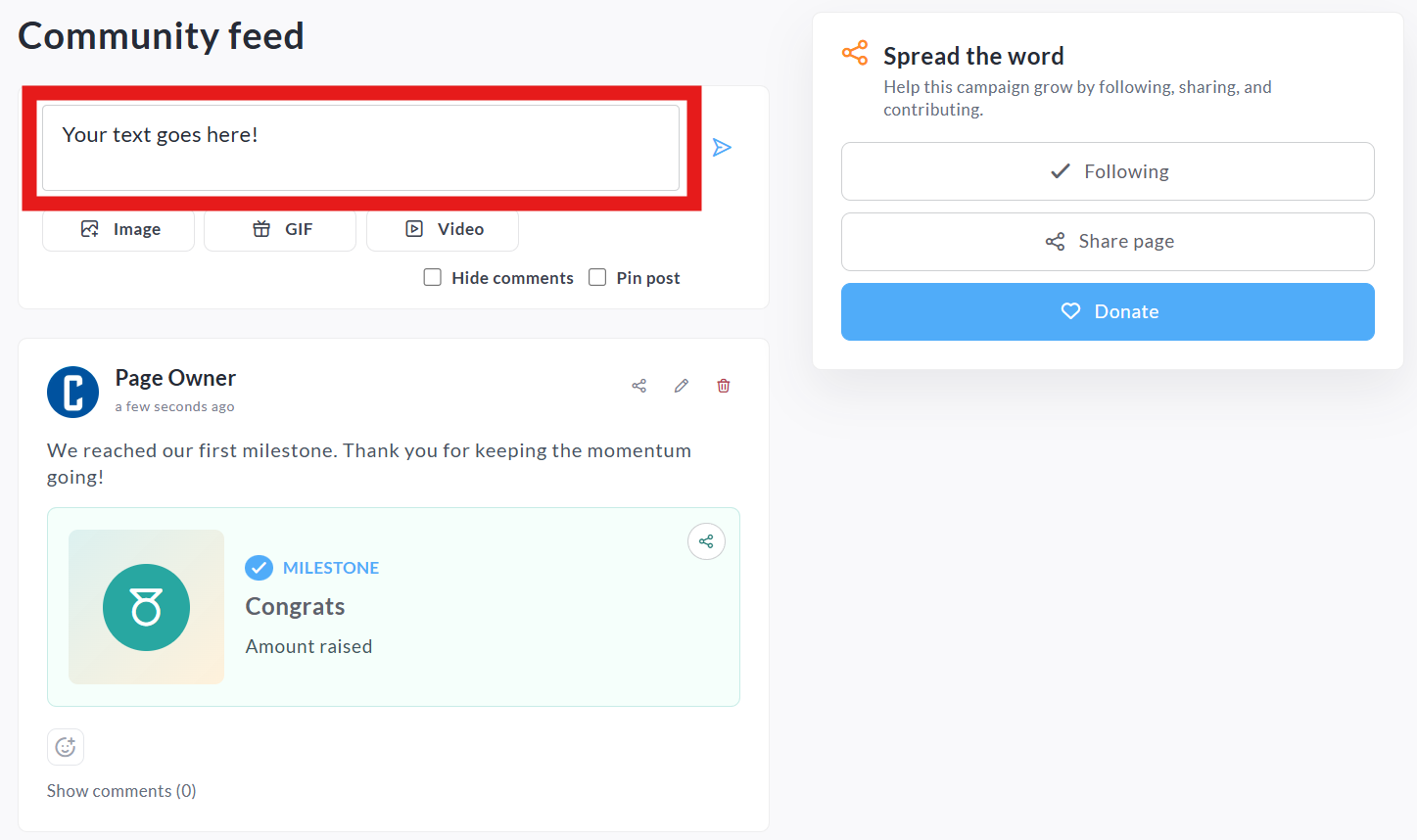
Task: Open the Page Owner name link
Action: (175, 378)
